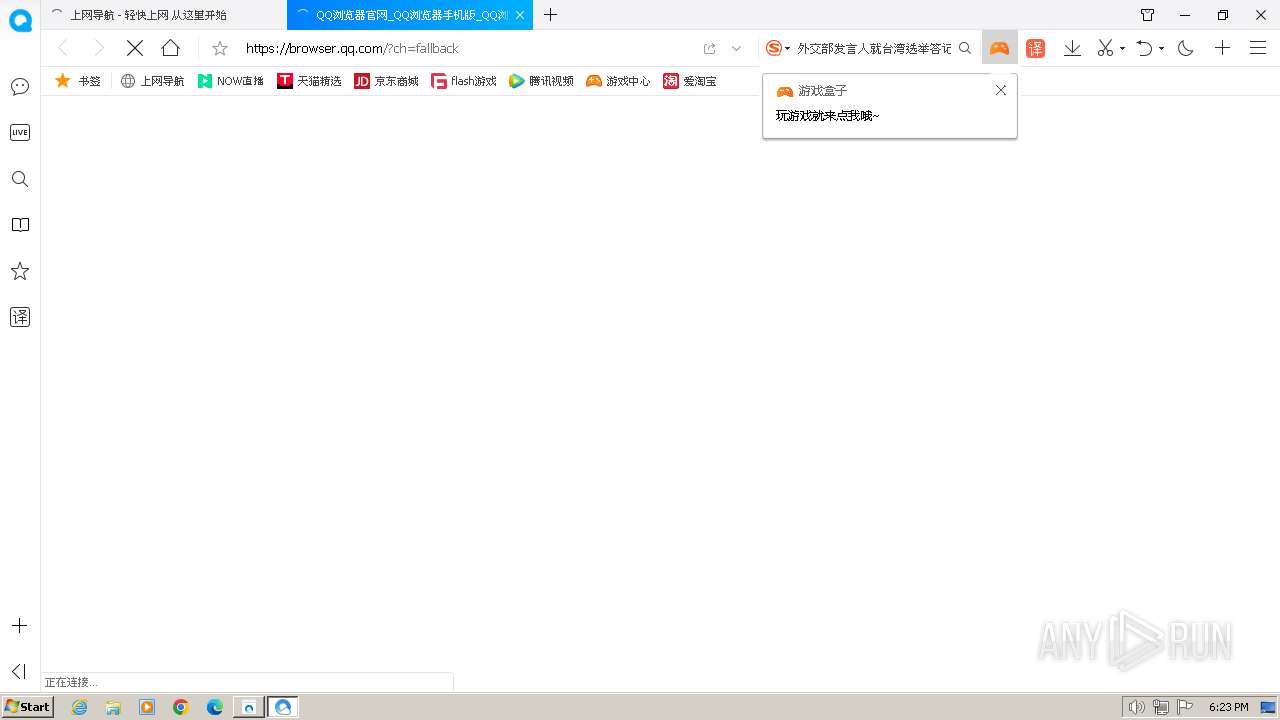The image size is (1280, 720).
Task: Open the skin shirt icon in title bar
Action: point(1147,15)
